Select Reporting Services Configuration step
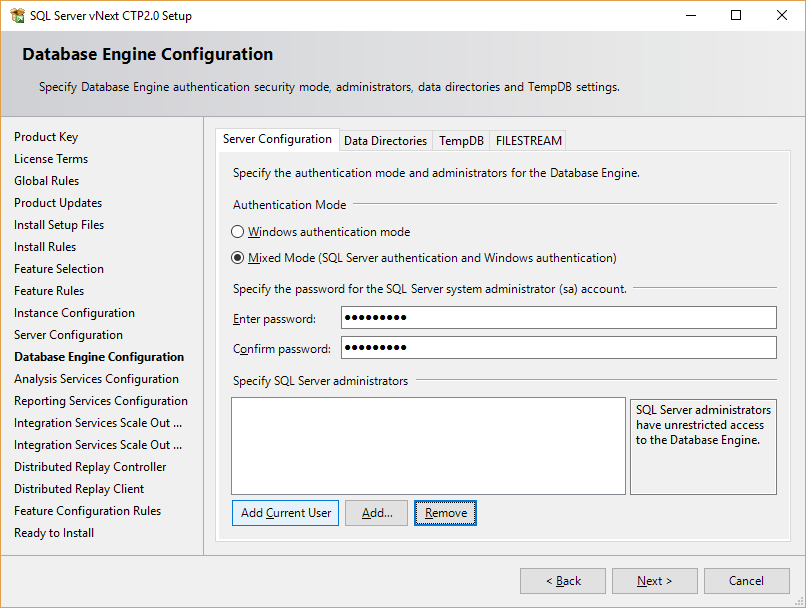Screen dimensions: 806x608 [101, 401]
